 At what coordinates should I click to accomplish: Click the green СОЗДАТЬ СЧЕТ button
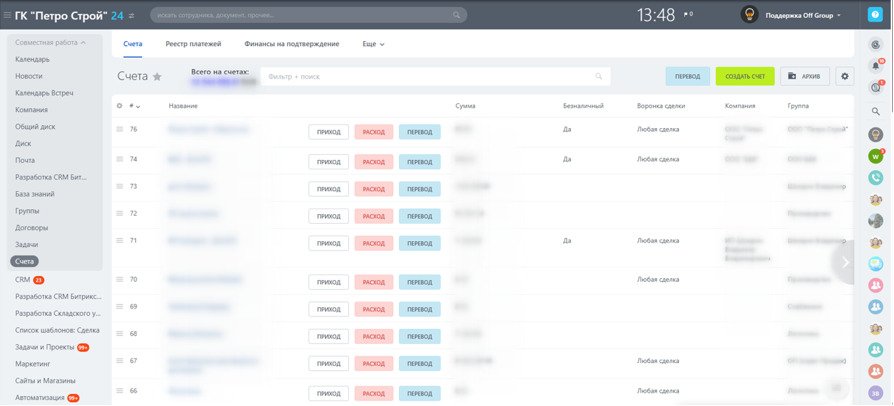point(745,76)
